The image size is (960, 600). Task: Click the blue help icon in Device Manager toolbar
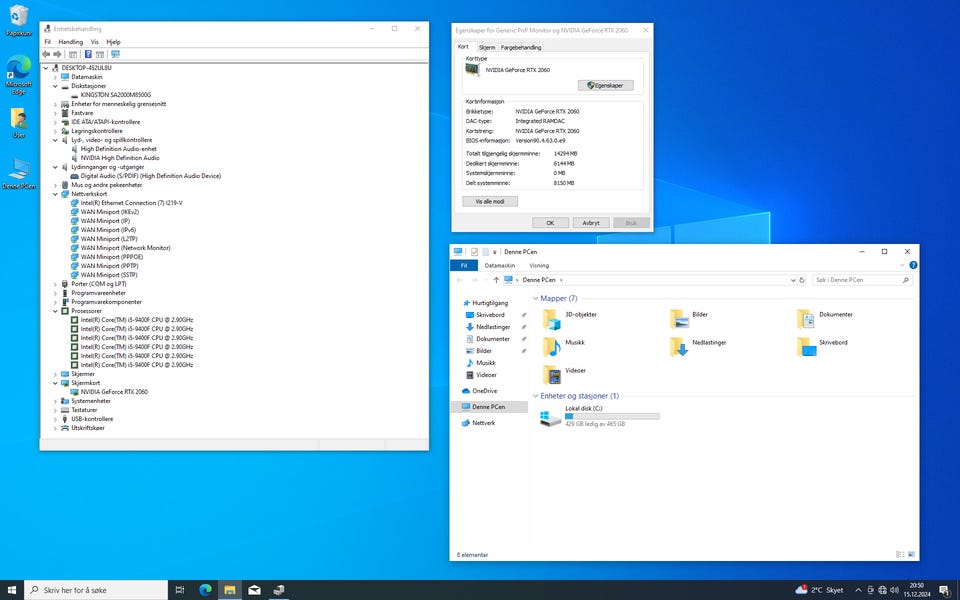pos(88,54)
